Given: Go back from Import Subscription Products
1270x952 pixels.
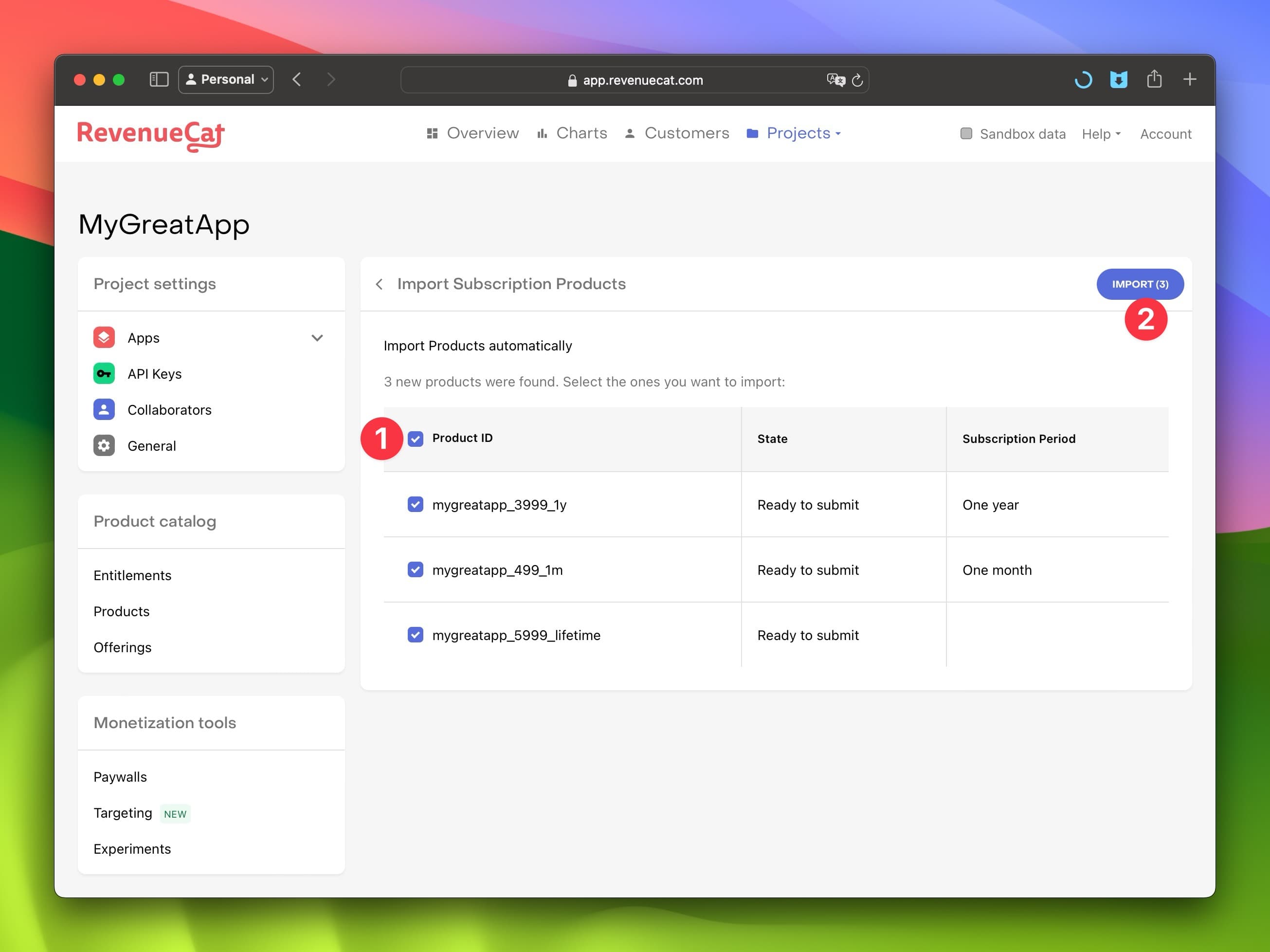Looking at the screenshot, I should [379, 284].
